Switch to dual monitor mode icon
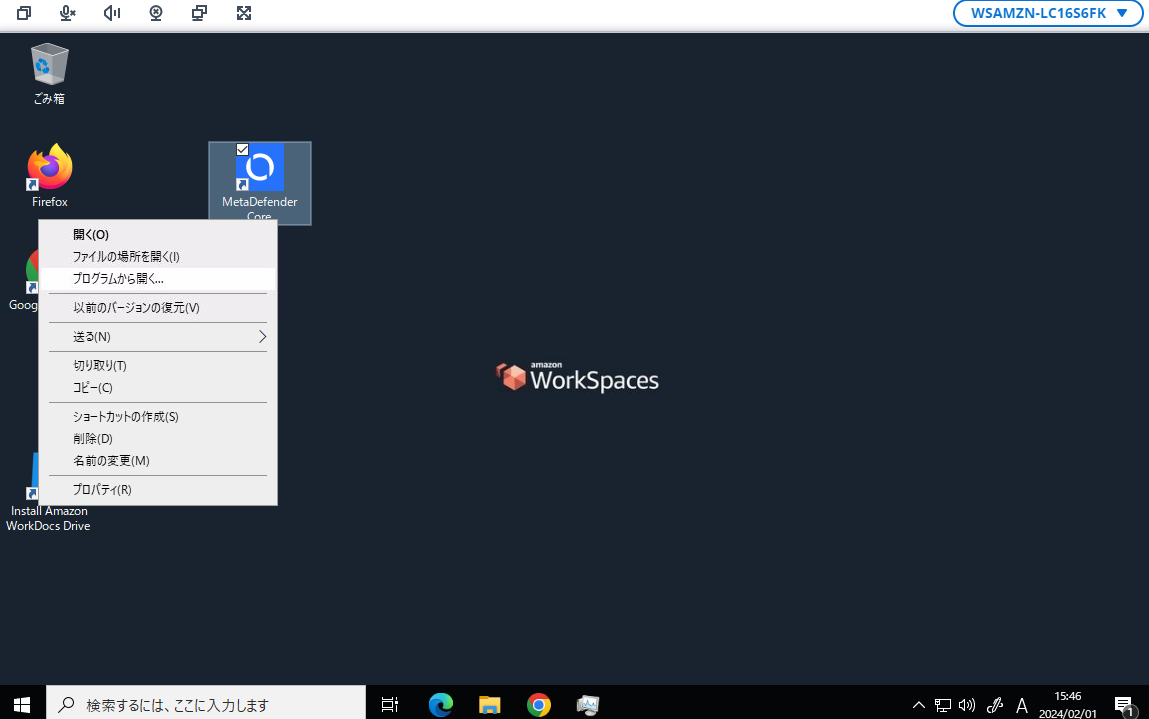The height and width of the screenshot is (719, 1149). [199, 13]
